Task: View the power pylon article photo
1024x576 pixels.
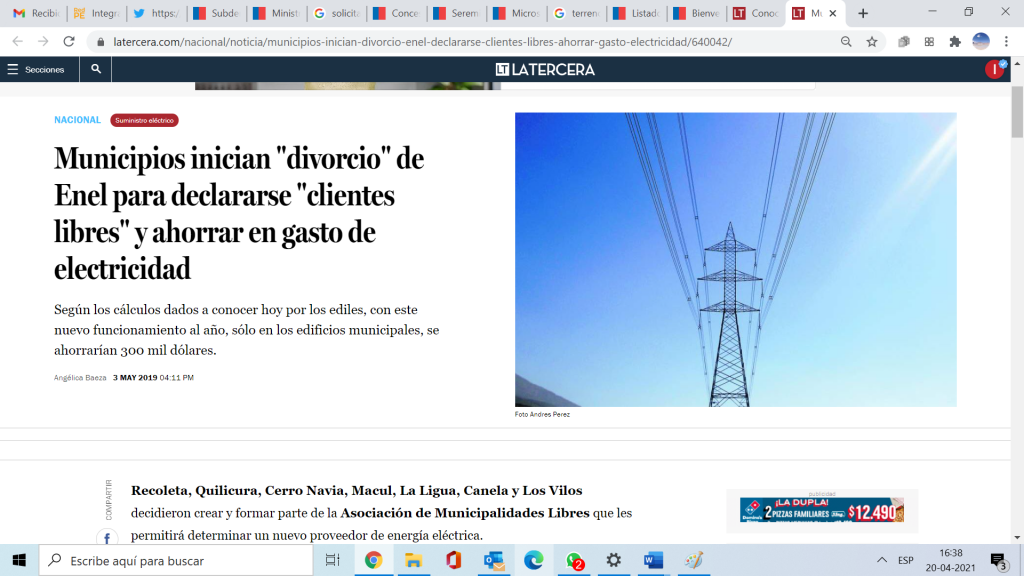Action: [735, 259]
